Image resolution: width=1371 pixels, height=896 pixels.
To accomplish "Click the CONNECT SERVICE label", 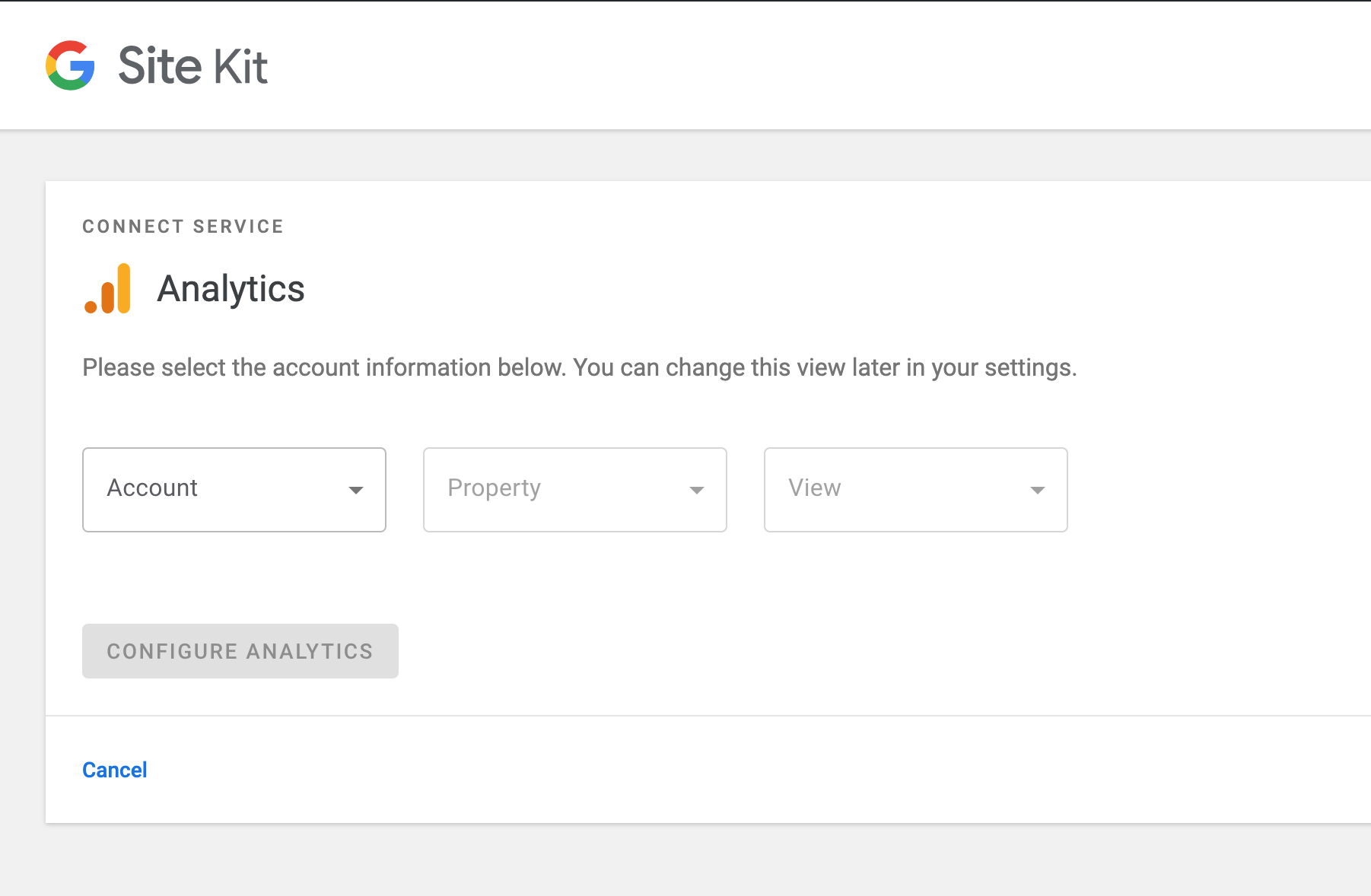I will (x=183, y=227).
